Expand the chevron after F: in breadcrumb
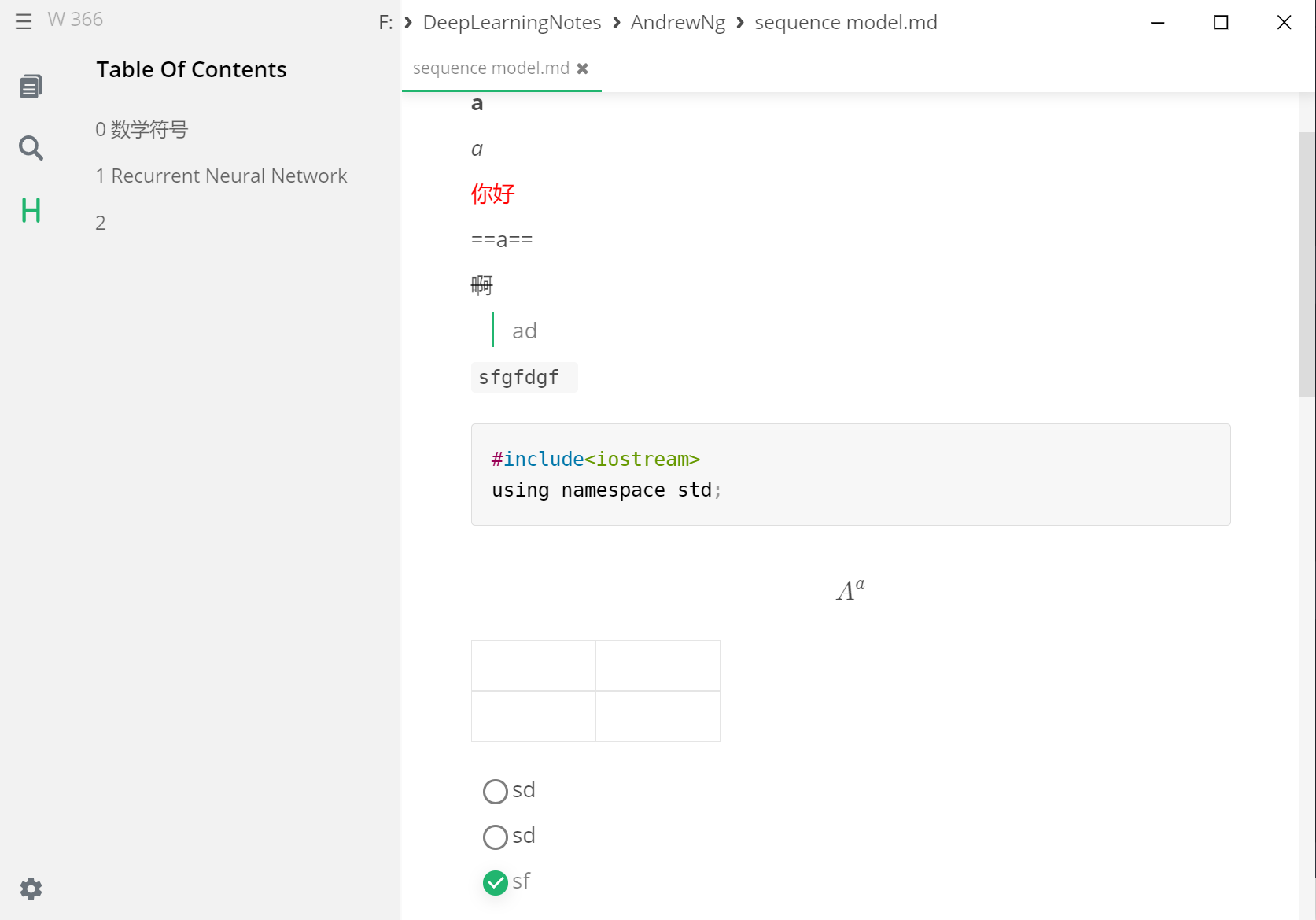Screen dimensions: 1316x920 click(x=408, y=23)
